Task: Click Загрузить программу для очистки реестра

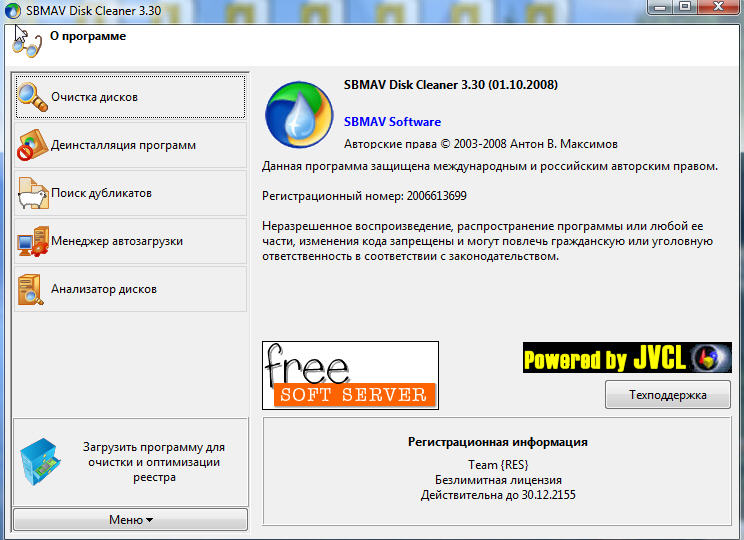Action: (130, 462)
